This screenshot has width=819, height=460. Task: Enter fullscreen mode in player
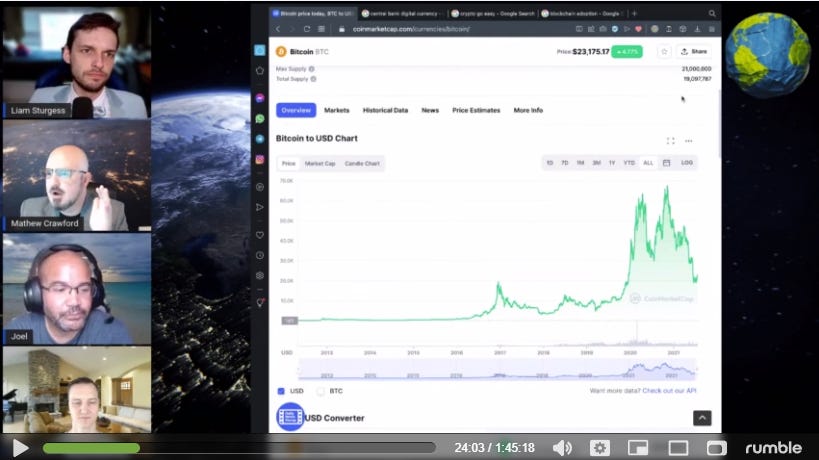[716, 448]
